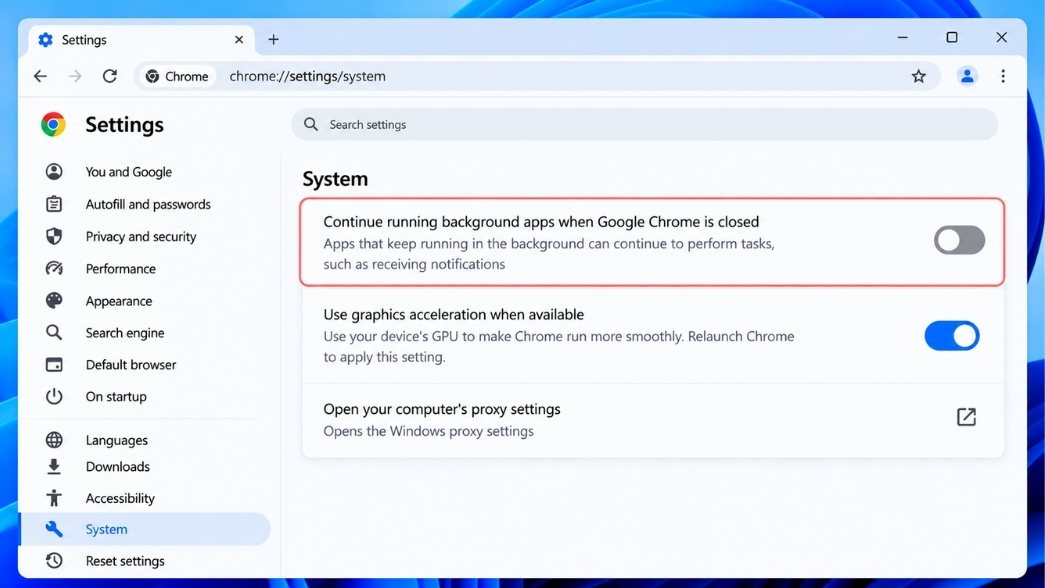Open Languages settings

117,440
